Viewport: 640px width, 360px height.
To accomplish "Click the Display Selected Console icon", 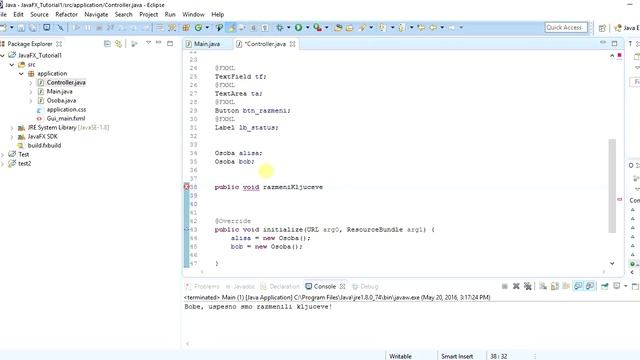I will [617, 287].
